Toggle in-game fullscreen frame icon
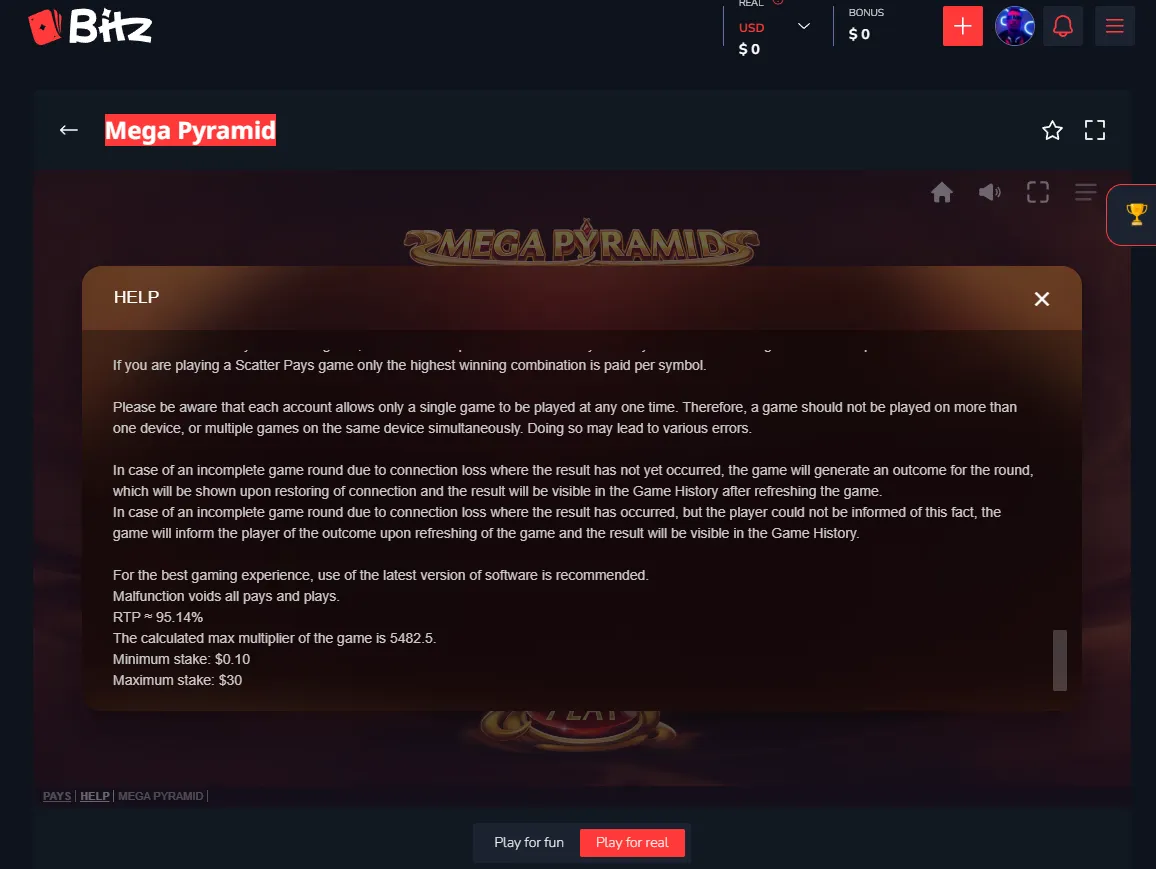 1037,192
